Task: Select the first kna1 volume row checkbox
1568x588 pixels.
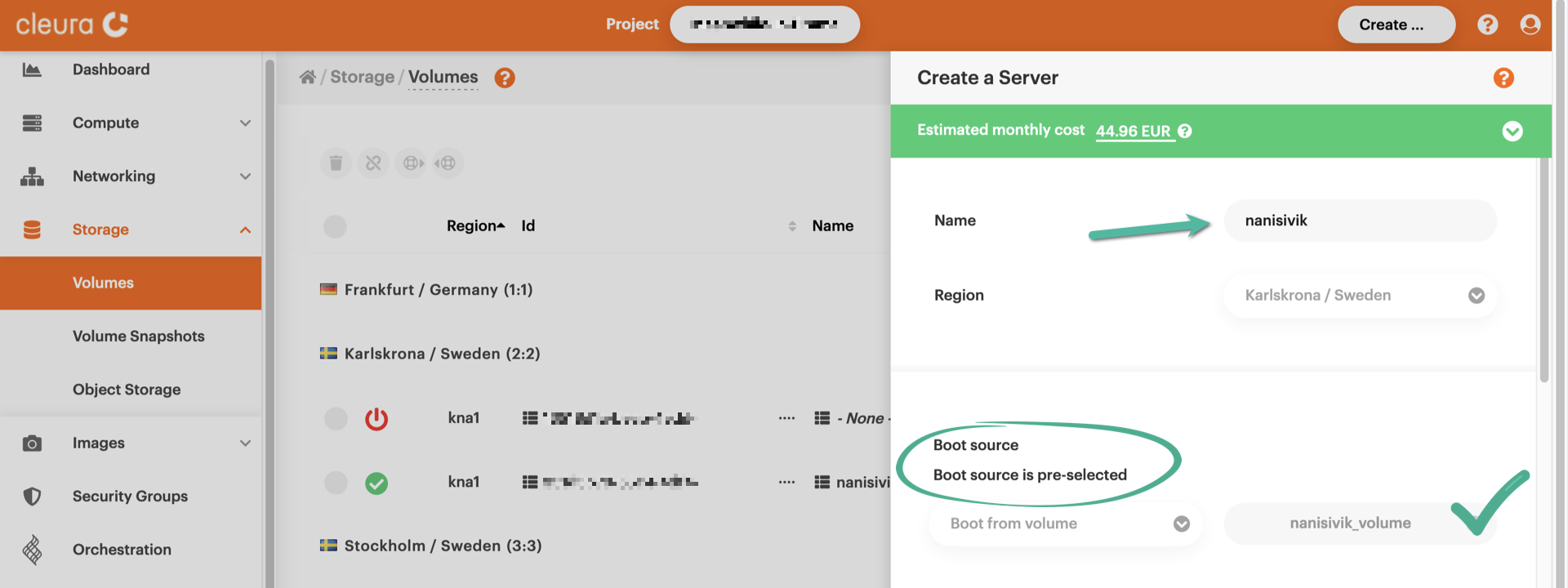Action: (336, 419)
